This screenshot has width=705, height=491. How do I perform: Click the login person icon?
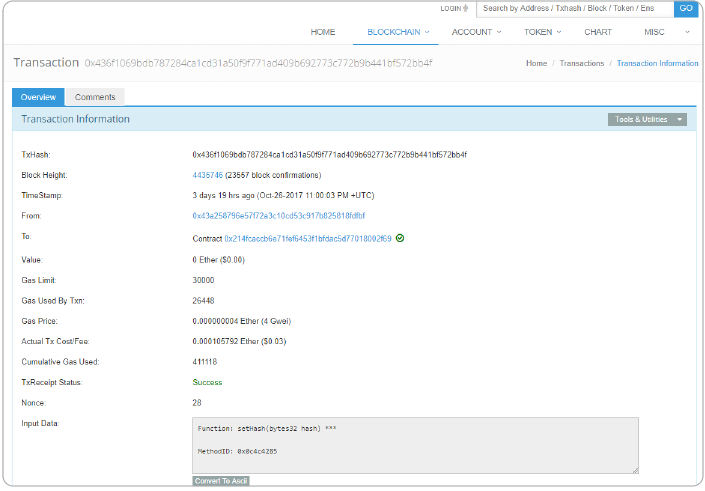point(468,8)
